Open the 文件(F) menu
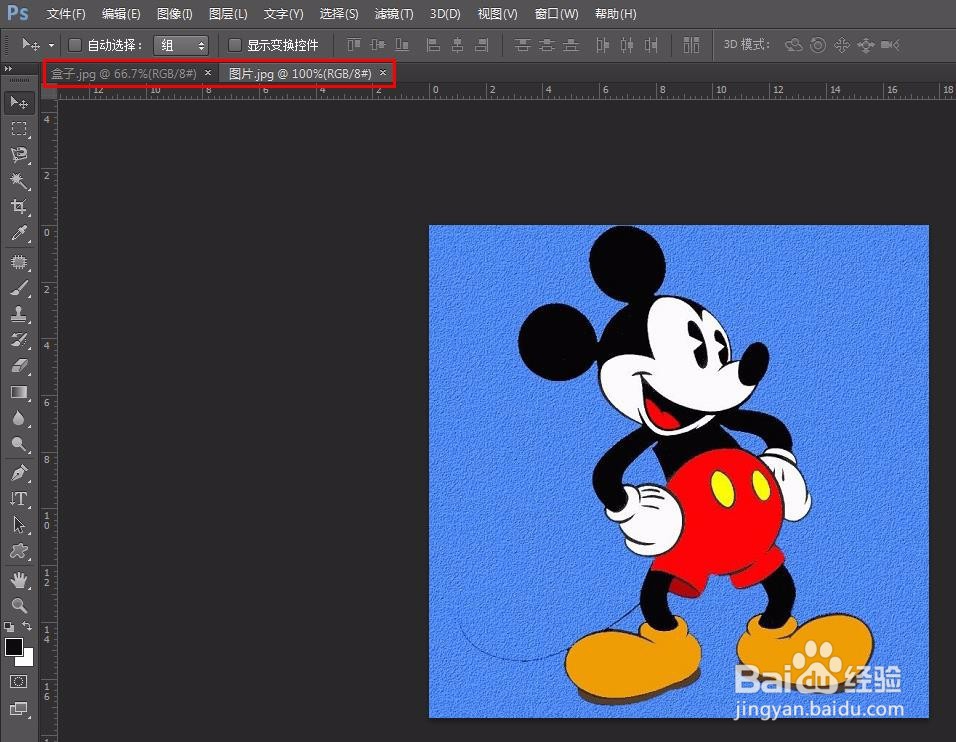 (66, 13)
